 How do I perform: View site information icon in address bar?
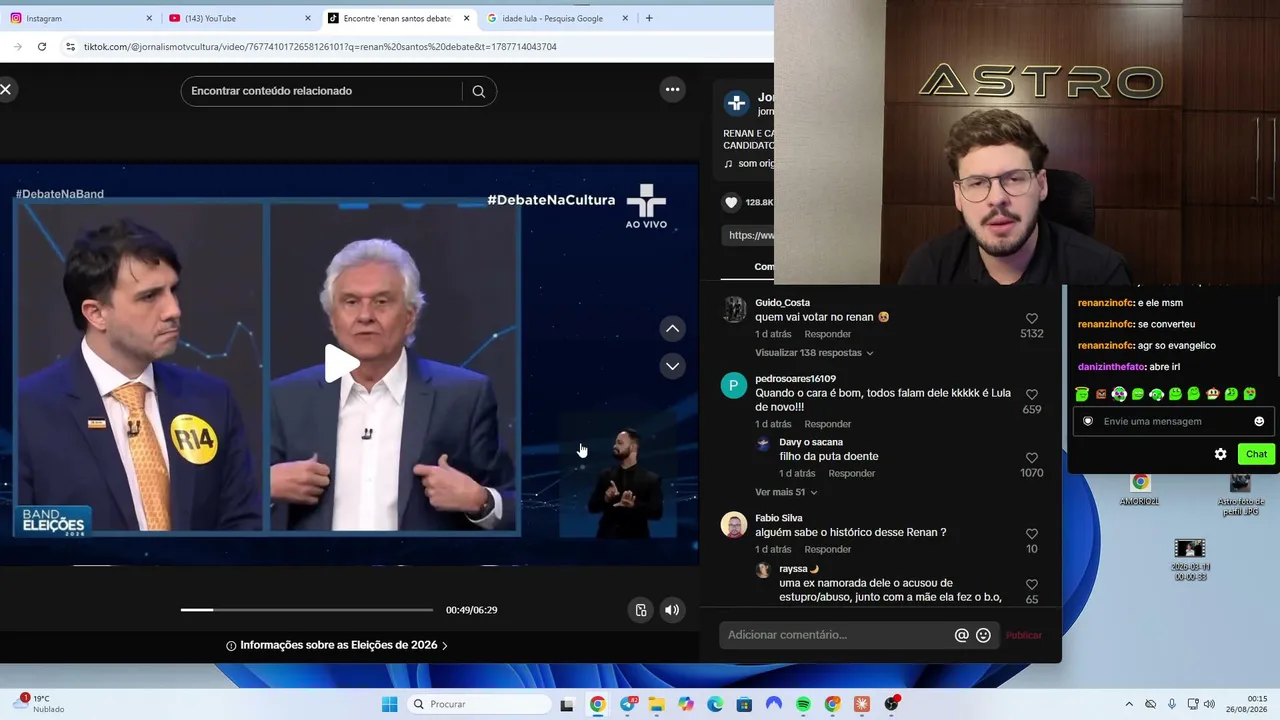pyautogui.click(x=70, y=46)
